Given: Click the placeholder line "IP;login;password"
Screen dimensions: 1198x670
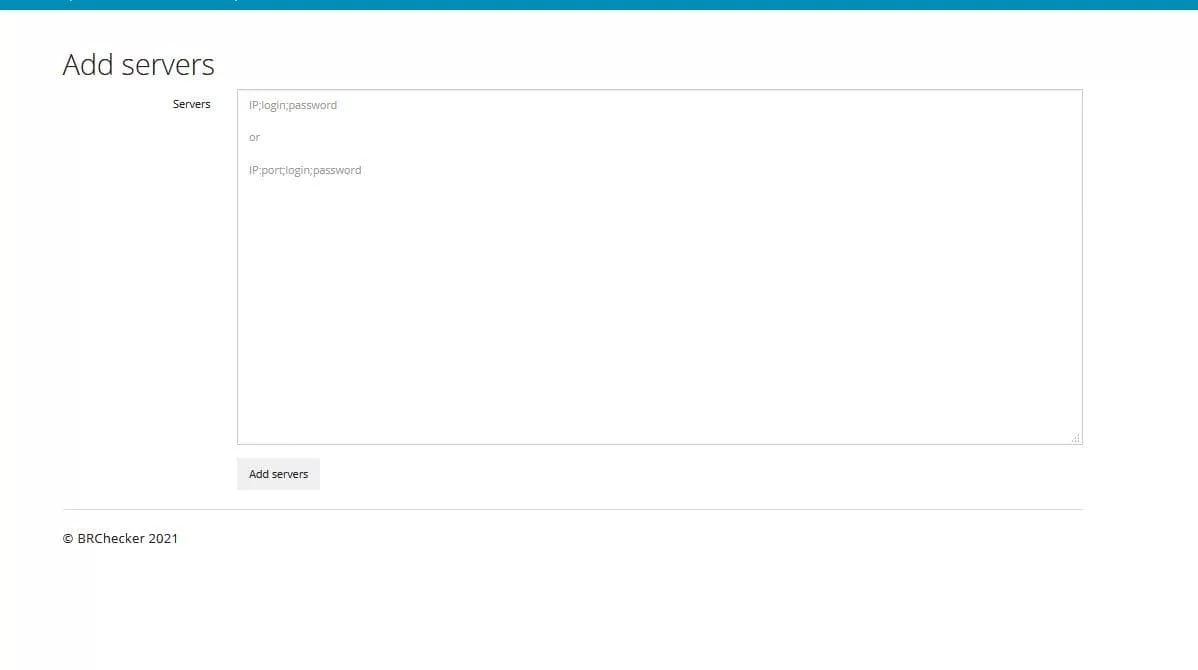Looking at the screenshot, I should (x=293, y=104).
